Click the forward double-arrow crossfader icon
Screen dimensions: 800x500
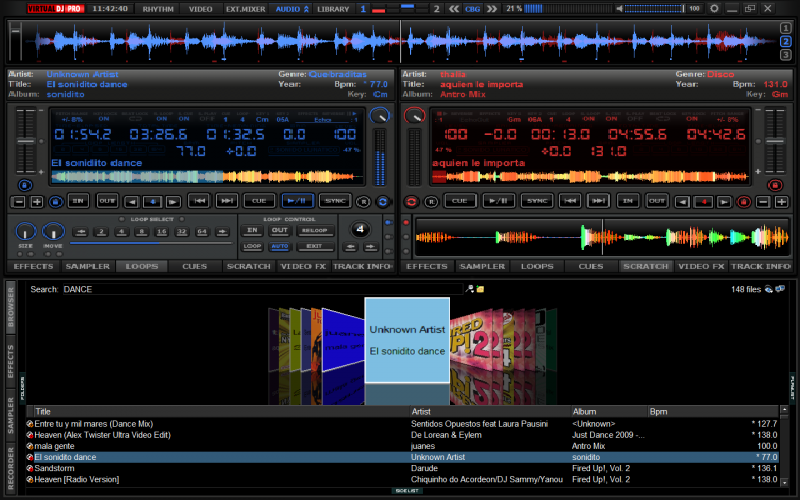(491, 9)
